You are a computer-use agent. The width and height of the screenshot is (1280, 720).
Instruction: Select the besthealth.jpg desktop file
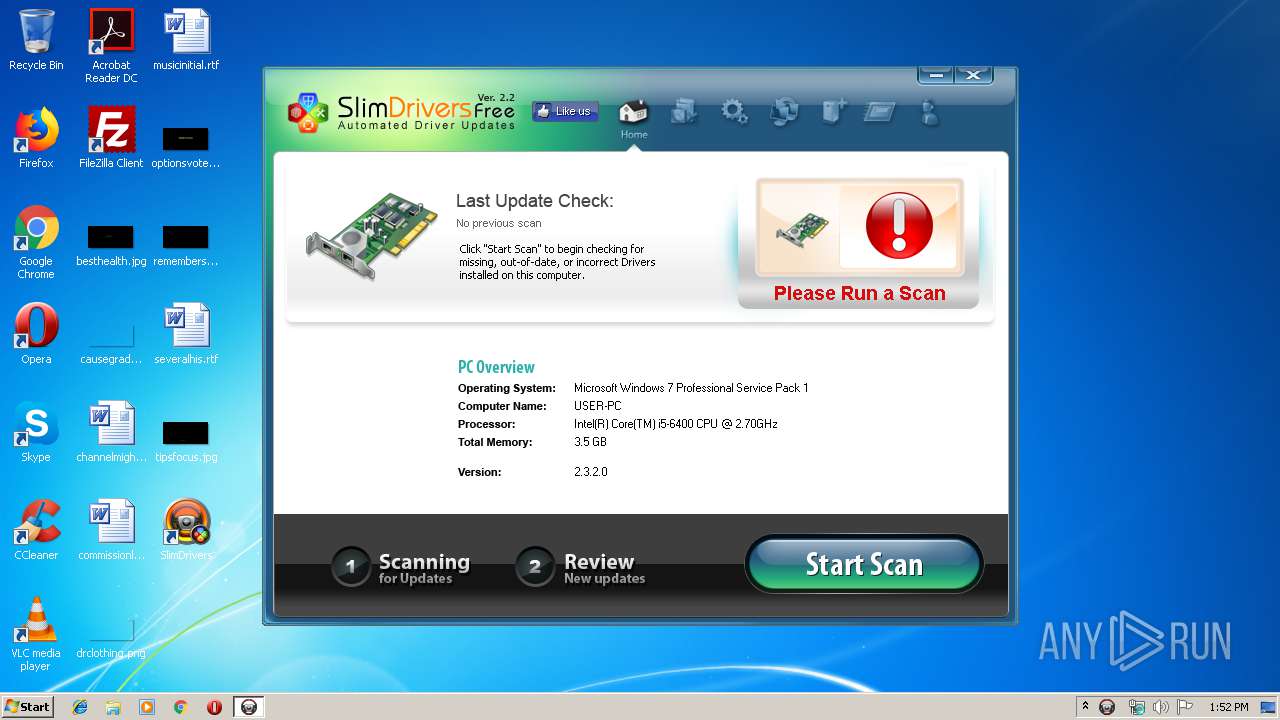pos(111,244)
